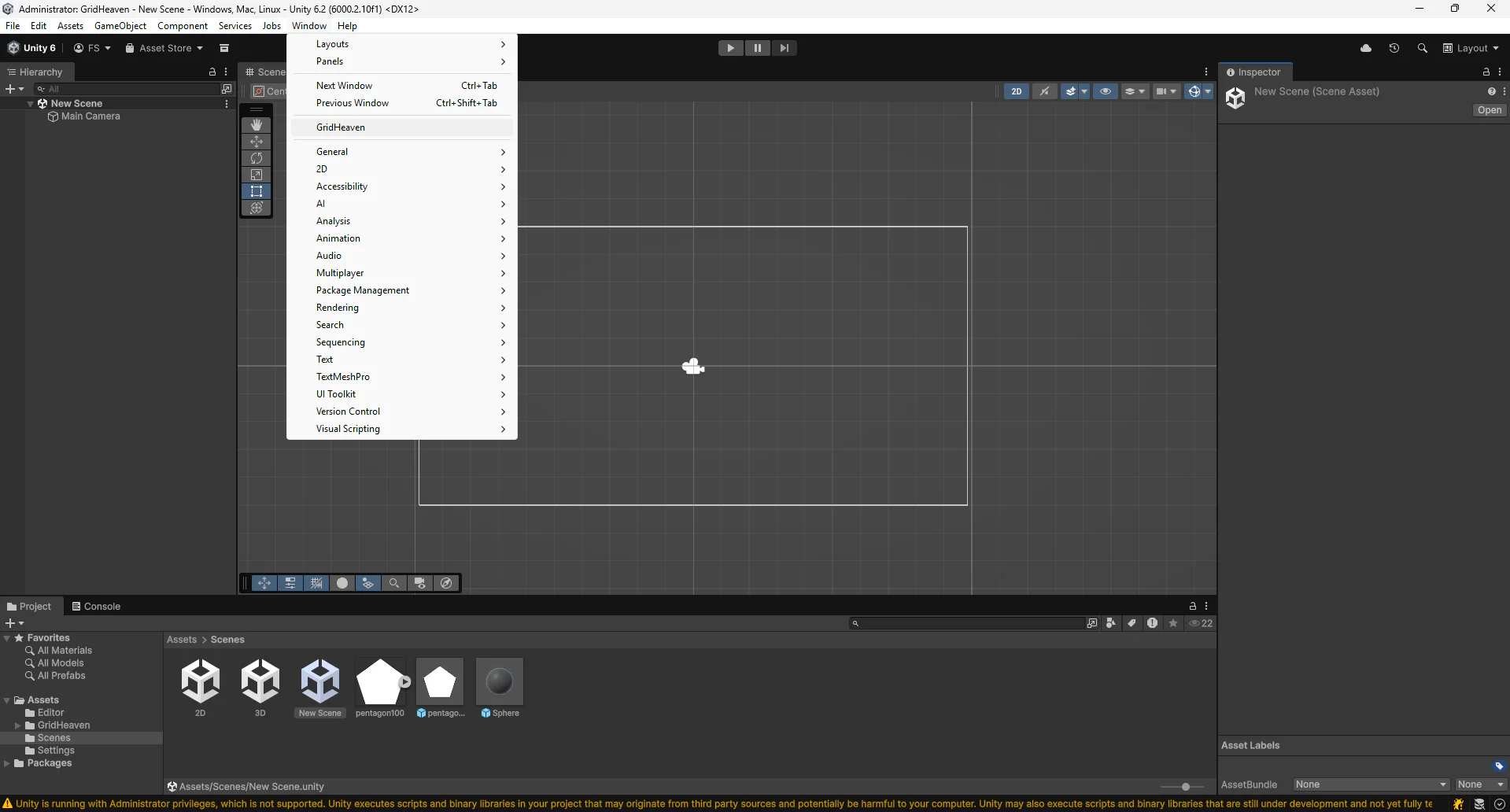Open search-by-import-log-type filter icon
Image resolution: width=1510 pixels, height=812 pixels.
(x=1153, y=623)
